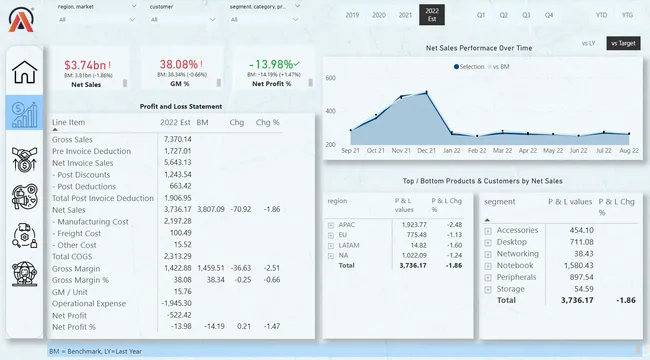The height and width of the screenshot is (360, 650).
Task: Click the 3,807.09 benchmark Net Sales value
Action: 211,209
